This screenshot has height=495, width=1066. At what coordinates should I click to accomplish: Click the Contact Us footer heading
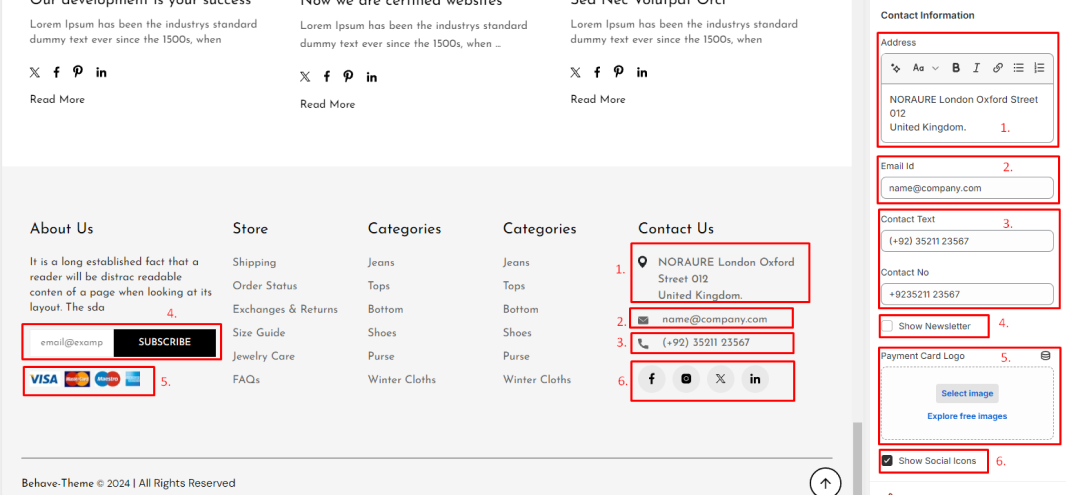[676, 228]
